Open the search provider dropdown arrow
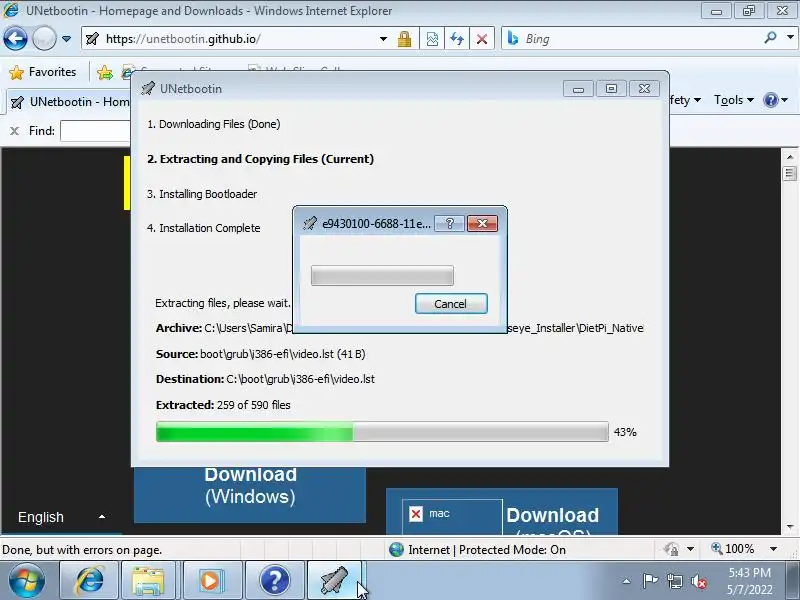Screen dimensions: 800x600 click(x=790, y=38)
